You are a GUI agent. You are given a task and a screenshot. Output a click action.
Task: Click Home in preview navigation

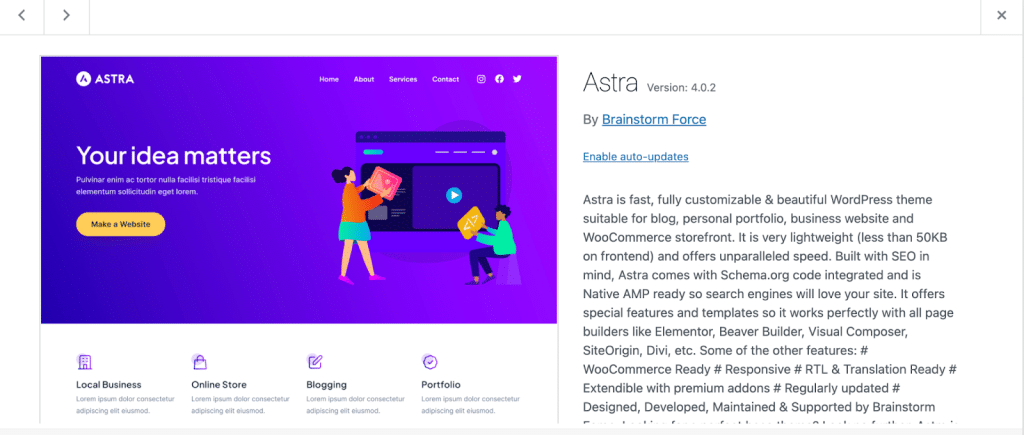(x=329, y=79)
